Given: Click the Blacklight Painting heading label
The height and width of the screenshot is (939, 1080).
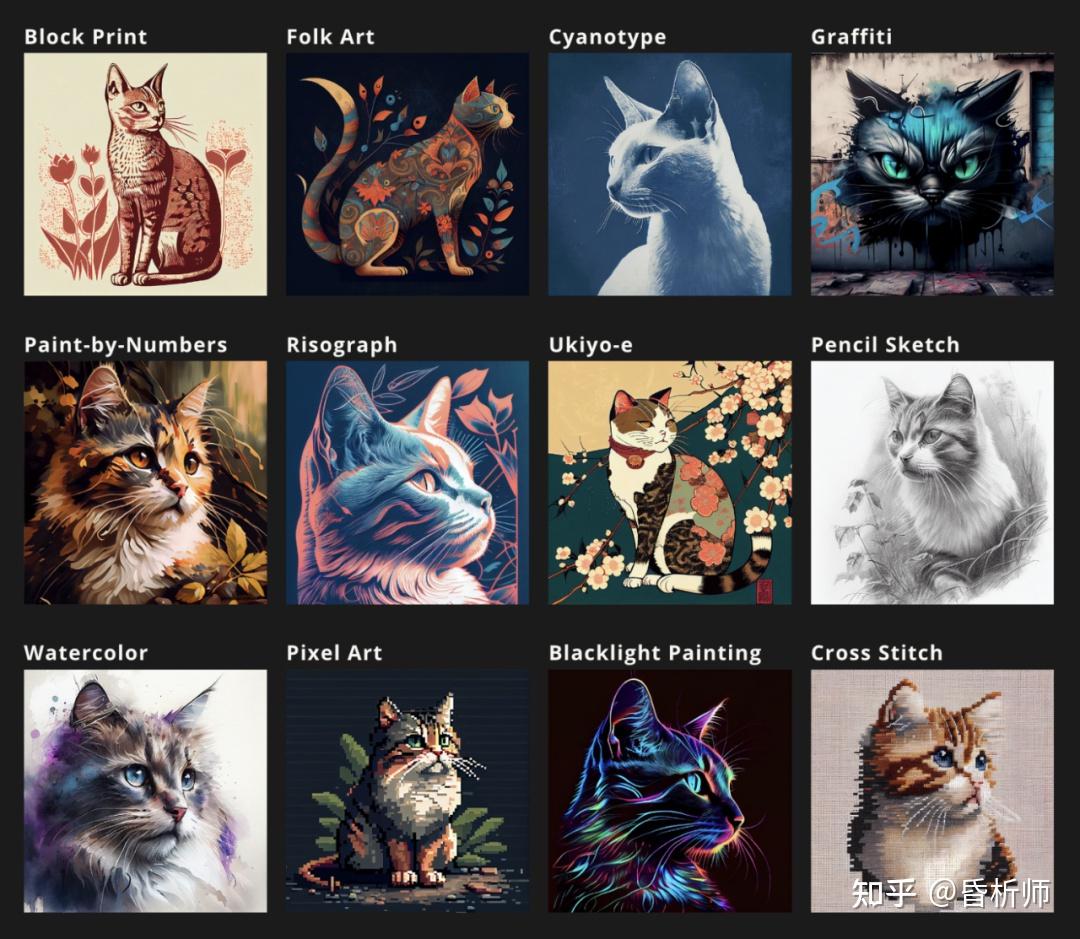Looking at the screenshot, I should 655,653.
